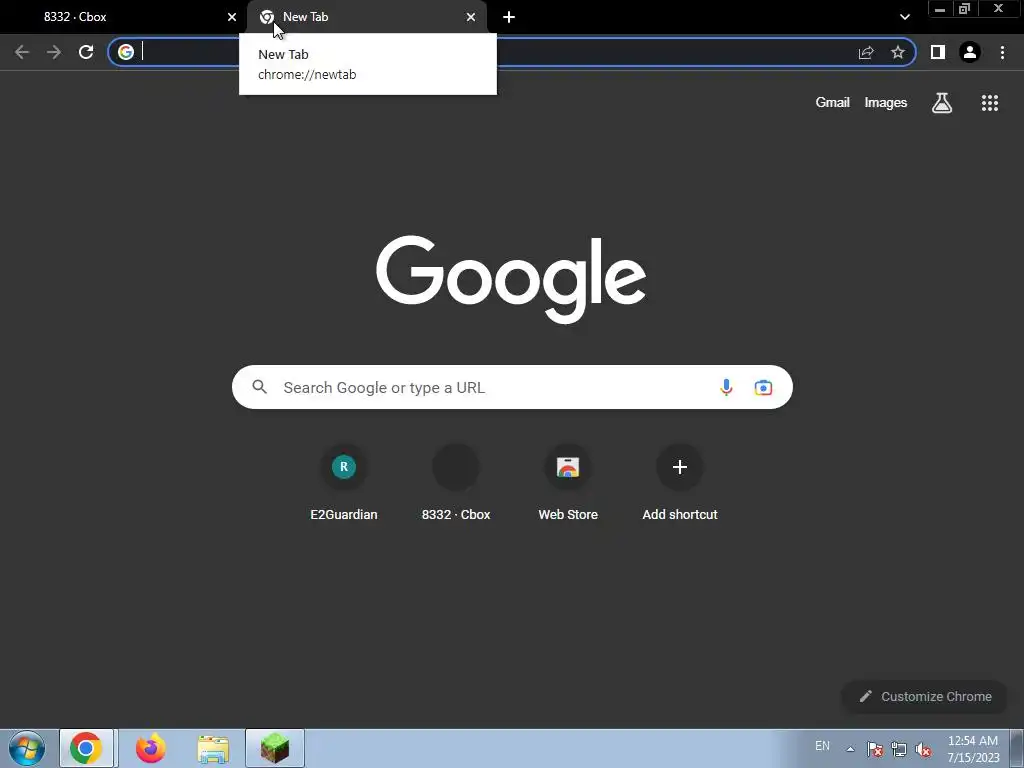Image resolution: width=1024 pixels, height=768 pixels.
Task: Click the magnifier icon in search box
Action: pyautogui.click(x=260, y=387)
